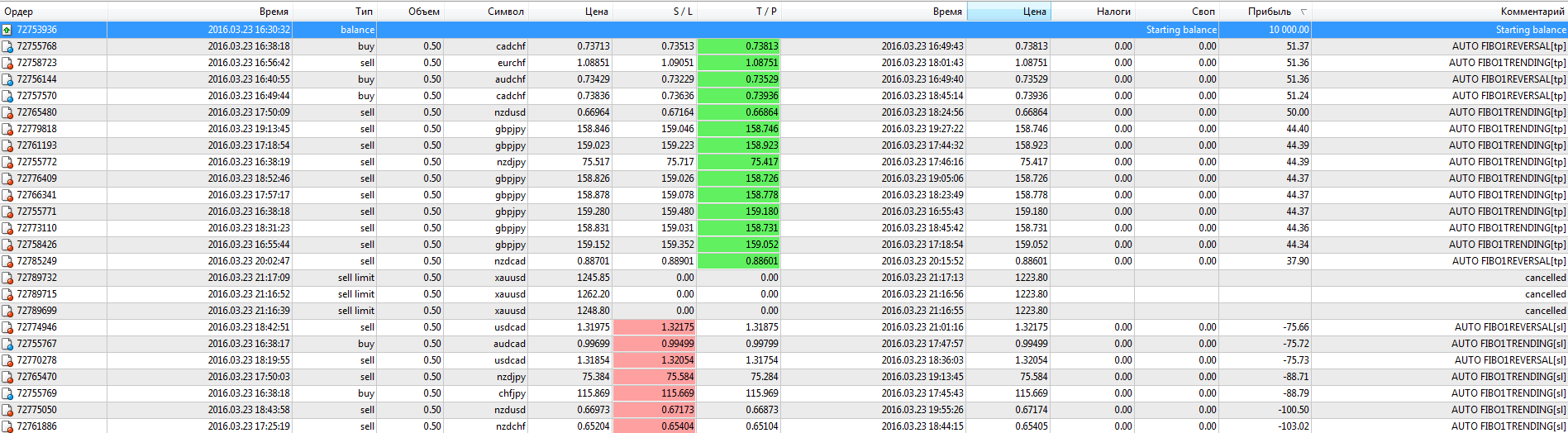The image size is (1568, 433).
Task: Click the order icon beside 72774946
Action: point(7,327)
